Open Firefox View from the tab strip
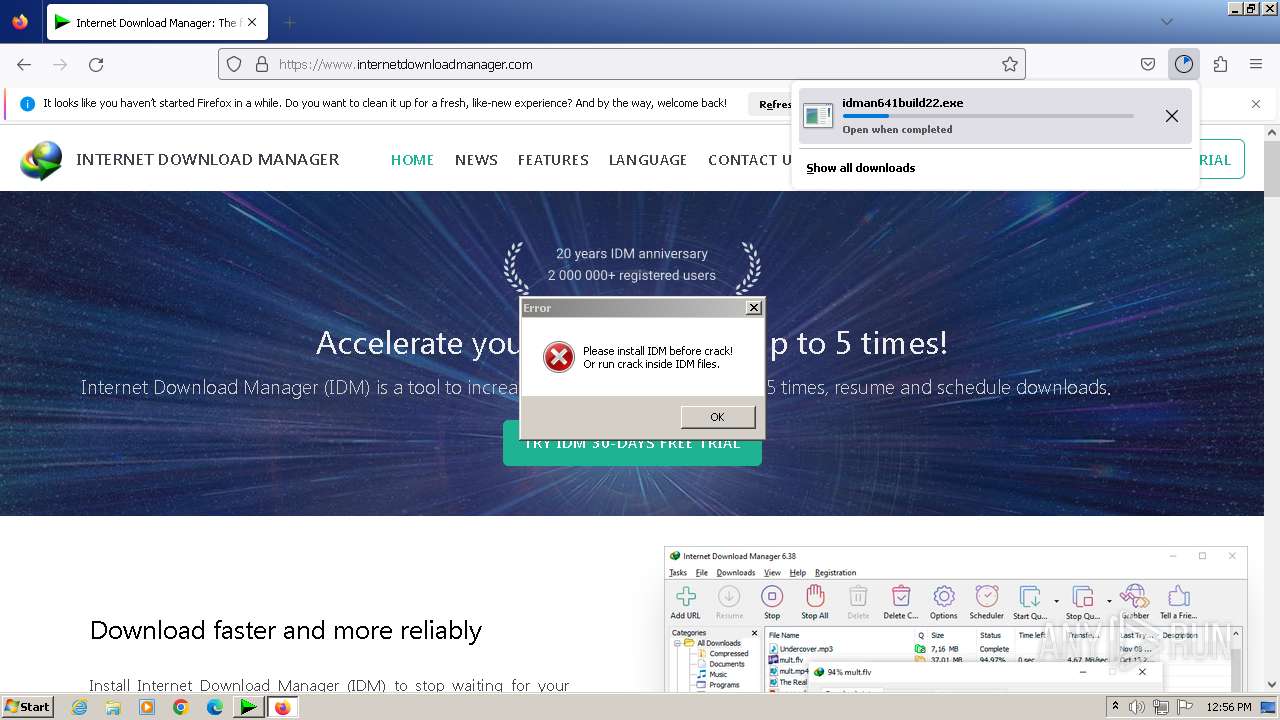Screen dimensions: 1280x720 20,22
